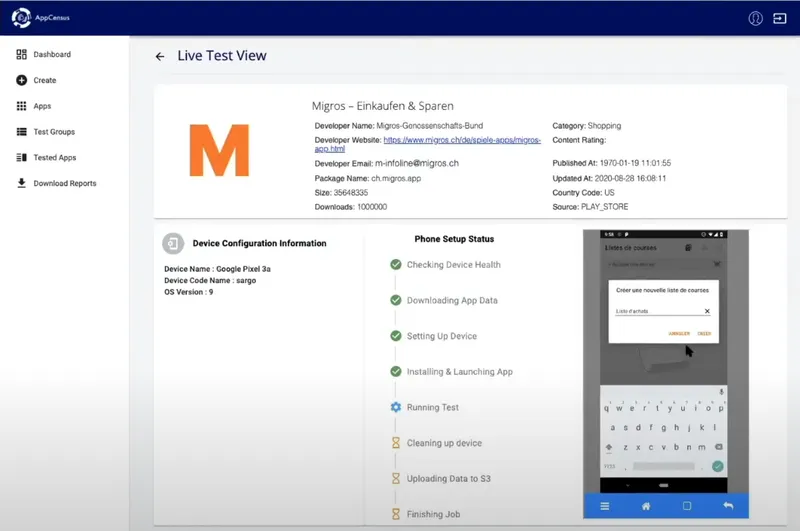This screenshot has height=531, width=800.
Task: Tap the backspace key on phone keyboard
Action: click(x=718, y=447)
